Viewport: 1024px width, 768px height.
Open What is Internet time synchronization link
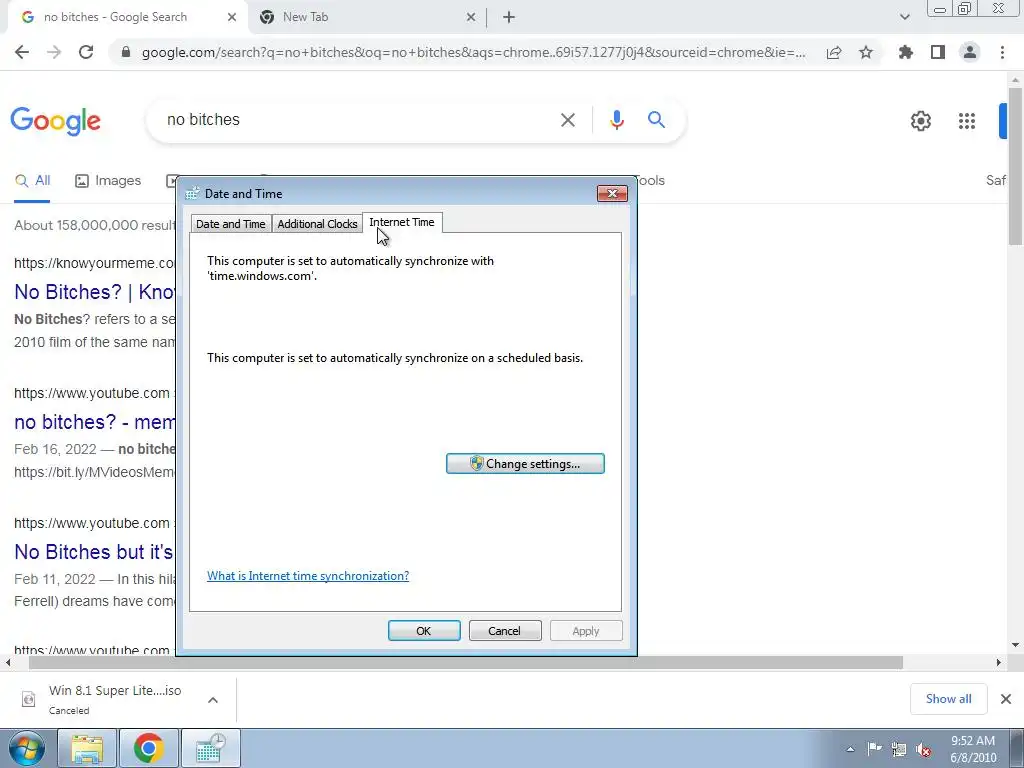308,575
